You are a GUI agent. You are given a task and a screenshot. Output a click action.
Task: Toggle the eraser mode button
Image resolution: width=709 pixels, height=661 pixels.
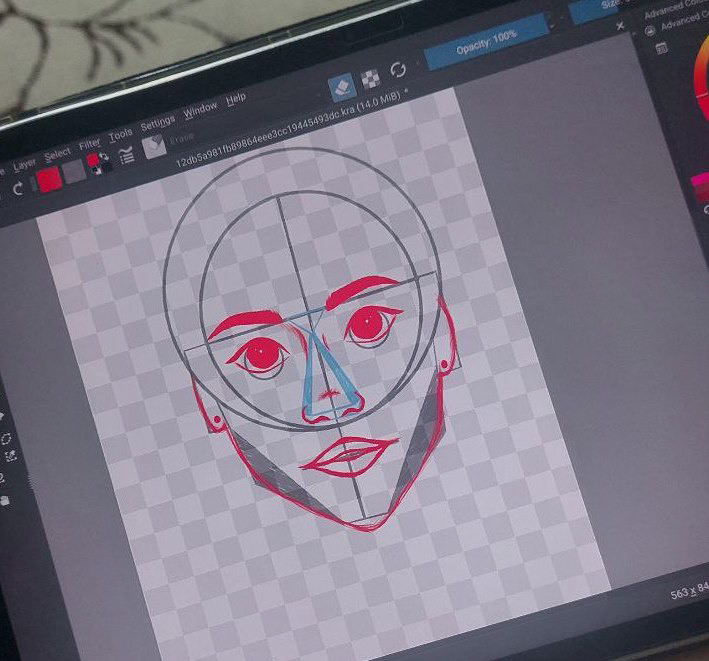342,85
